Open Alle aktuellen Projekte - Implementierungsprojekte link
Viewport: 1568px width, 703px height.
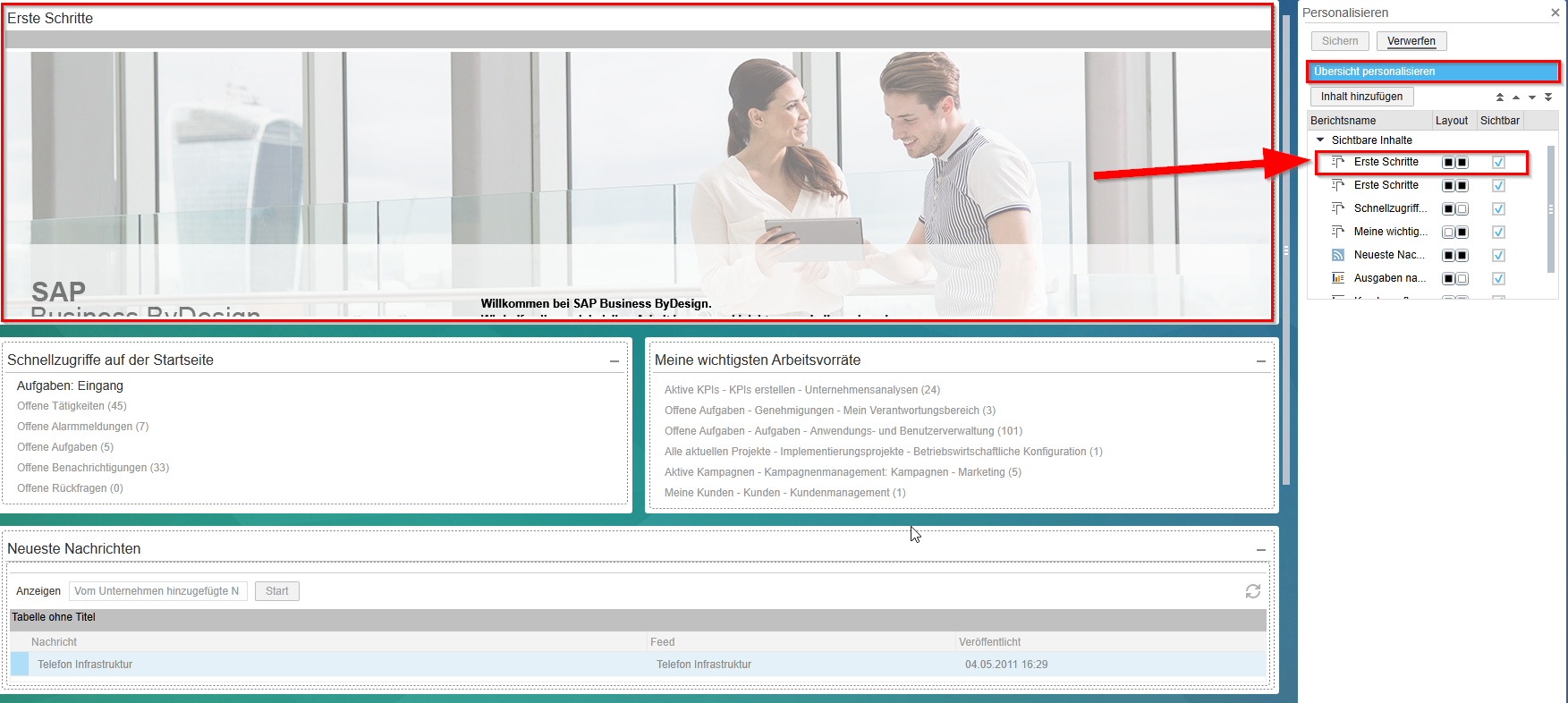(884, 452)
